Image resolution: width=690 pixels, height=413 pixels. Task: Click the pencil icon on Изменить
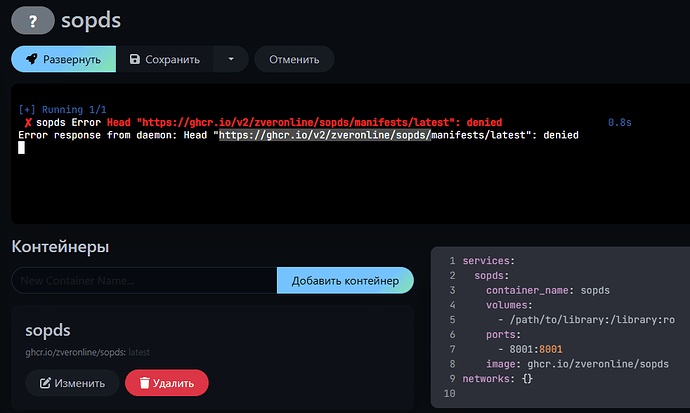(45, 383)
